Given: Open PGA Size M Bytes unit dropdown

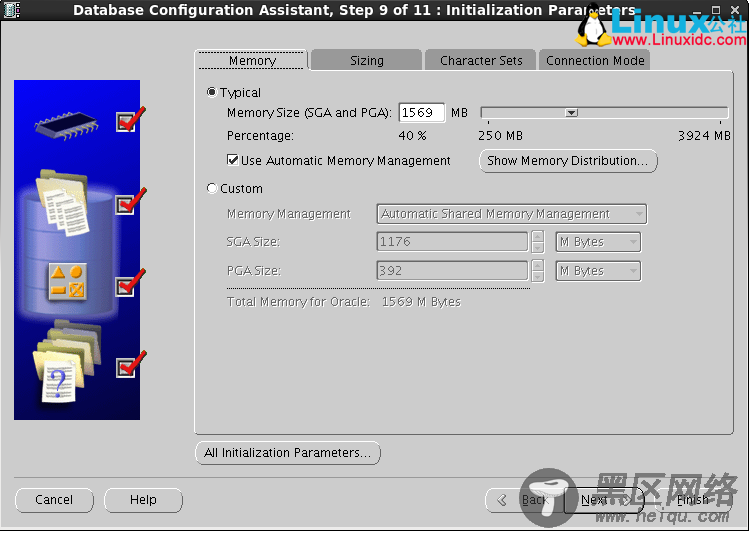Looking at the screenshot, I should 598,271.
